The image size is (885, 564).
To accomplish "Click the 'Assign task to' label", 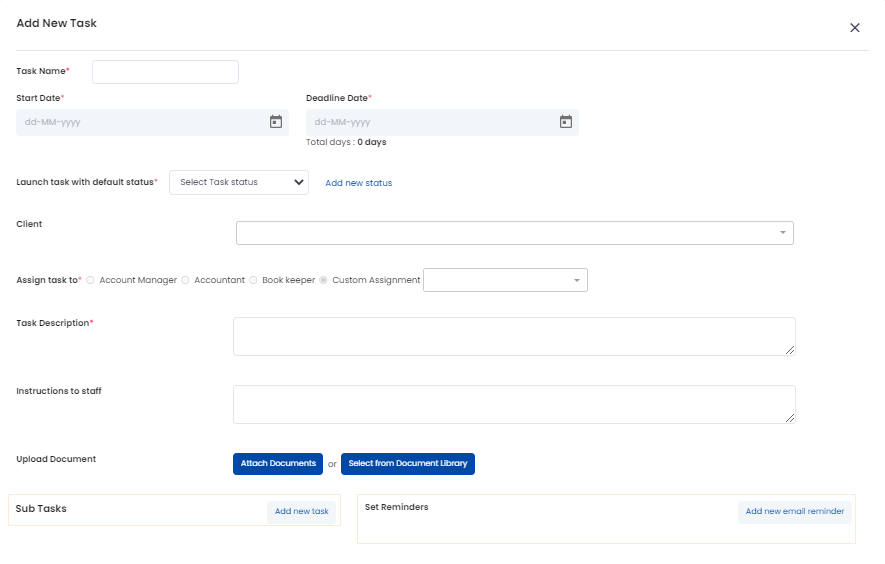I will point(47,280).
